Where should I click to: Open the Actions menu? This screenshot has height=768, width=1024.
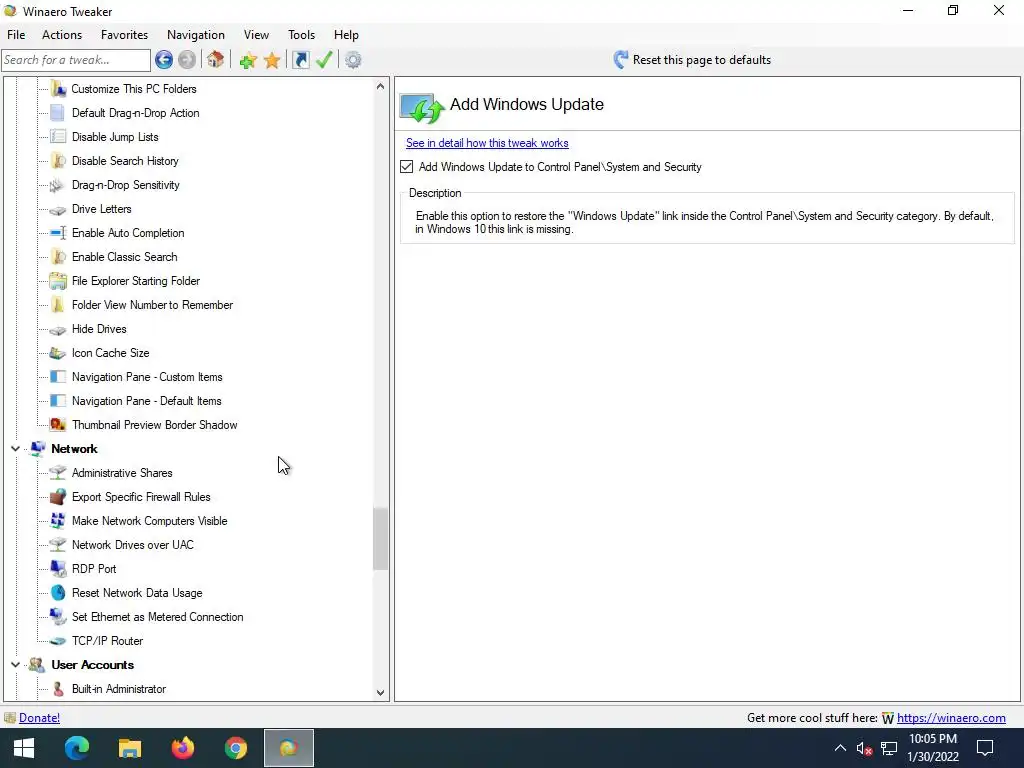coord(62,35)
